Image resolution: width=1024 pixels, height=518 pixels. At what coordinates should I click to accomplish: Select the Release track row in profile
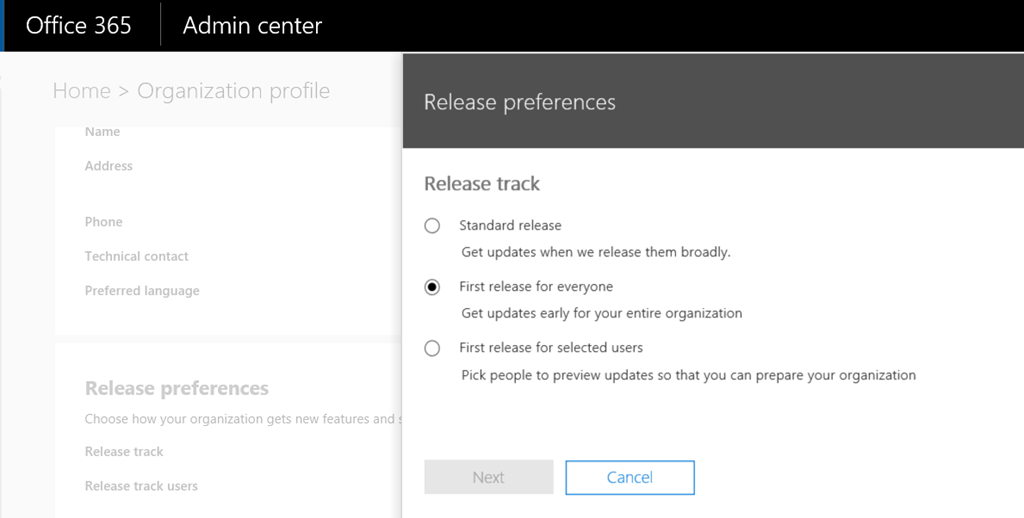124,451
